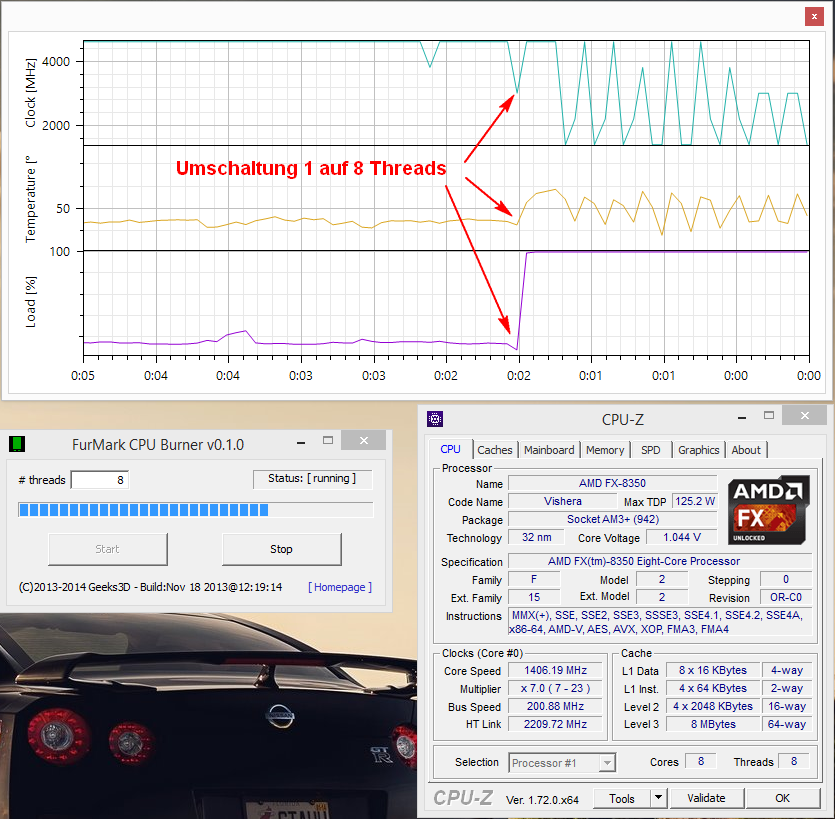
Task: Click the 32 nm Technology value
Action: click(536, 537)
